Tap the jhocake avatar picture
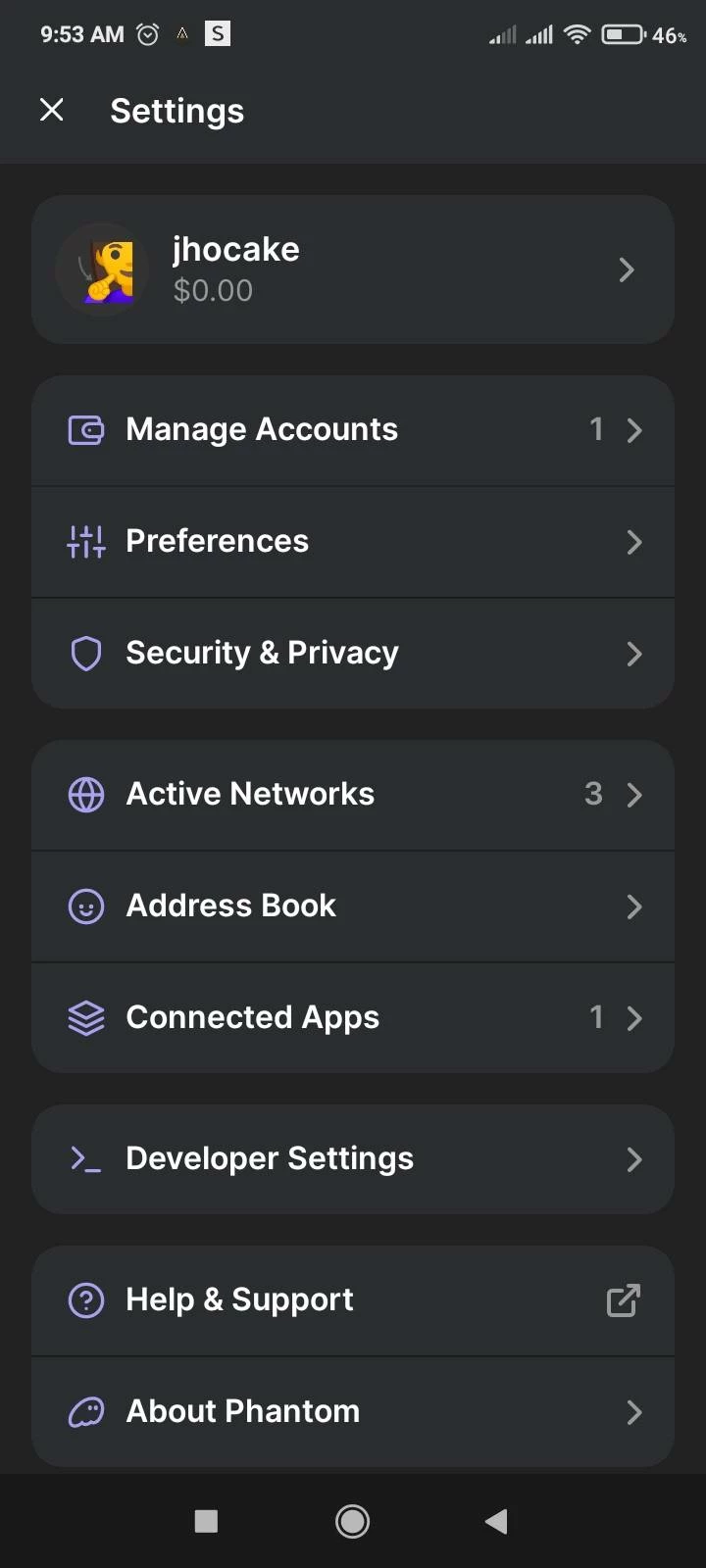 [x=103, y=269]
